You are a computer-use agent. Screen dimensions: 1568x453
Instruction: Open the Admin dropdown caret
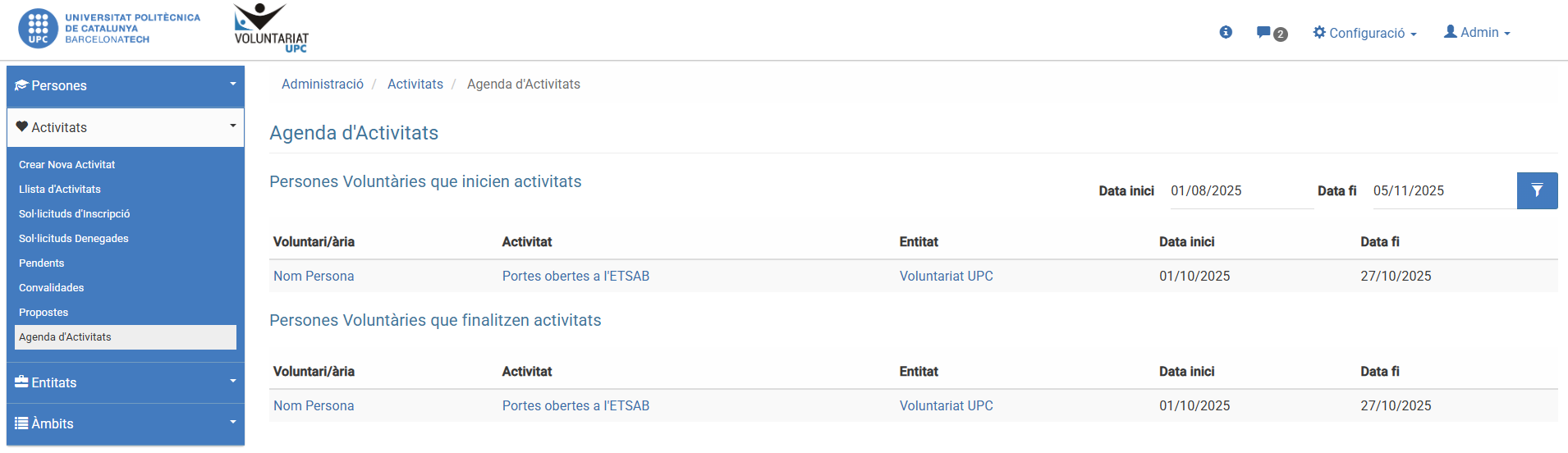(1507, 34)
